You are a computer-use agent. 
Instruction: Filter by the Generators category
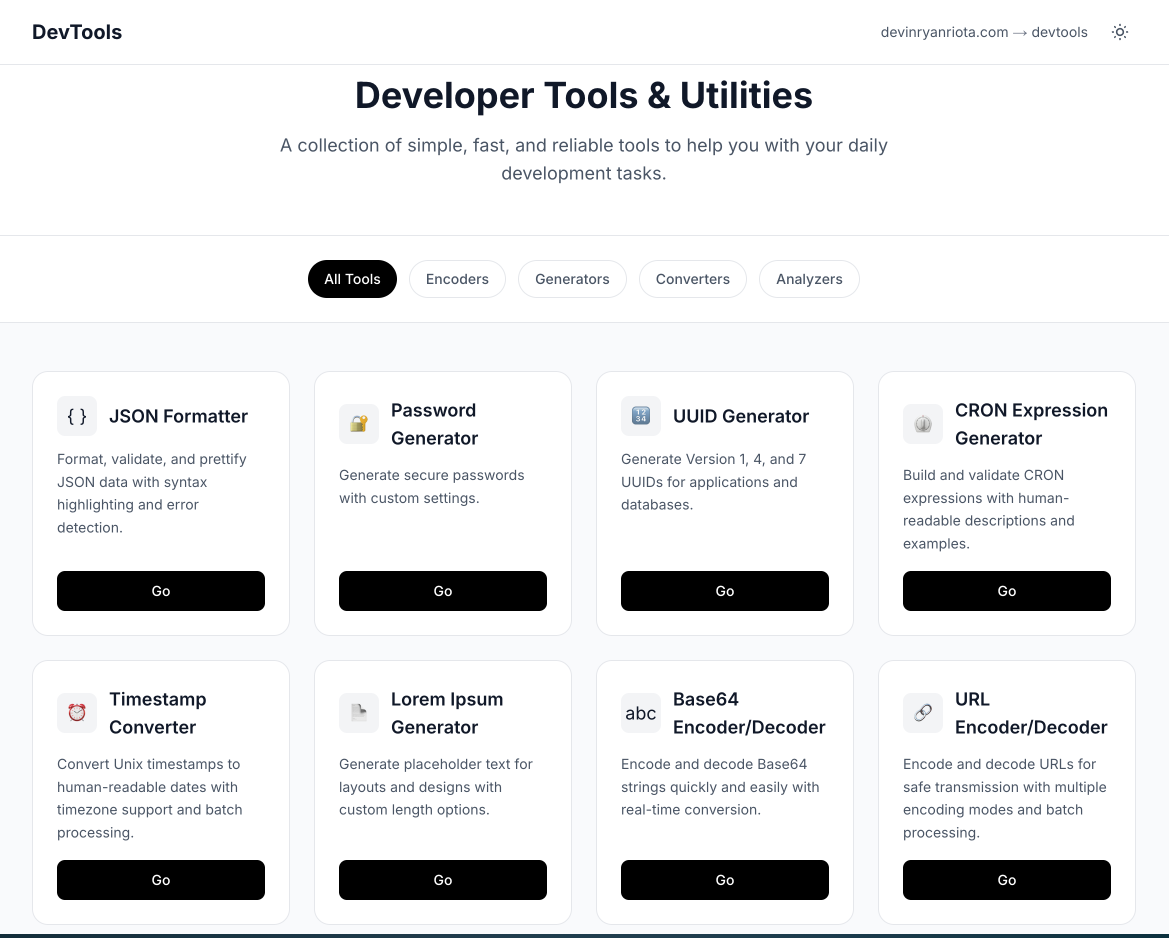click(x=572, y=279)
